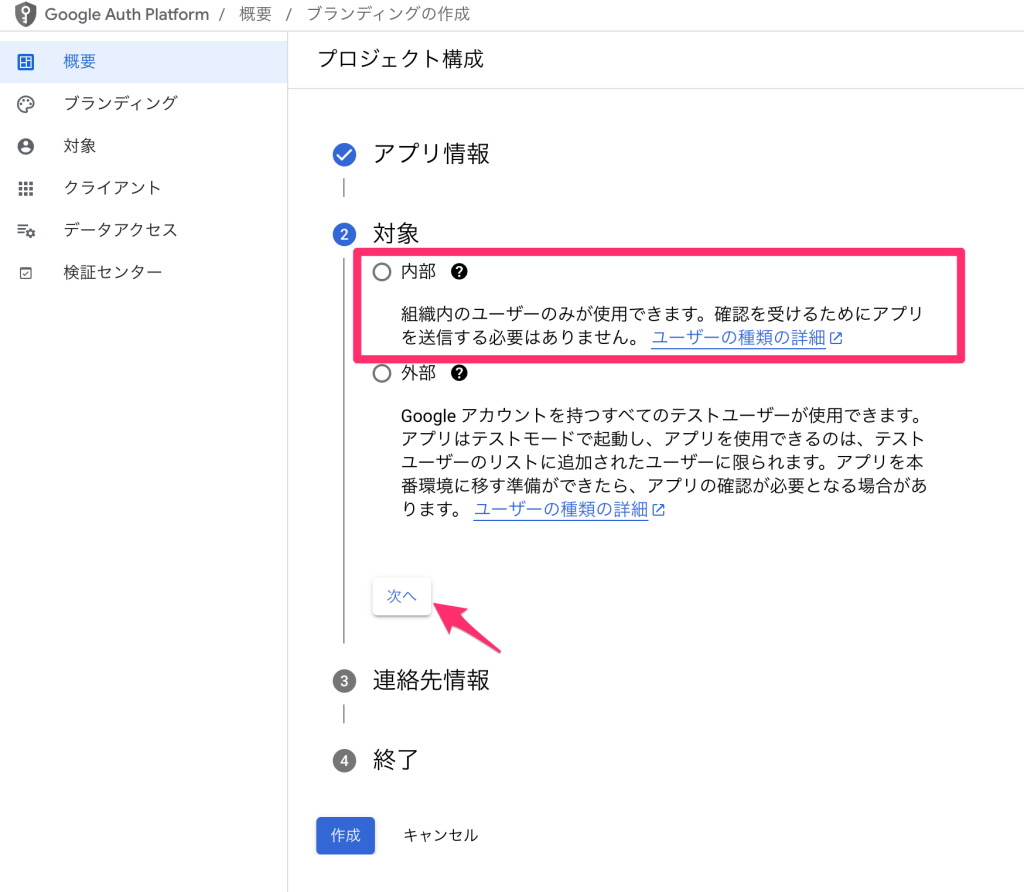Click the 次へ button
The image size is (1024, 892).
(402, 596)
